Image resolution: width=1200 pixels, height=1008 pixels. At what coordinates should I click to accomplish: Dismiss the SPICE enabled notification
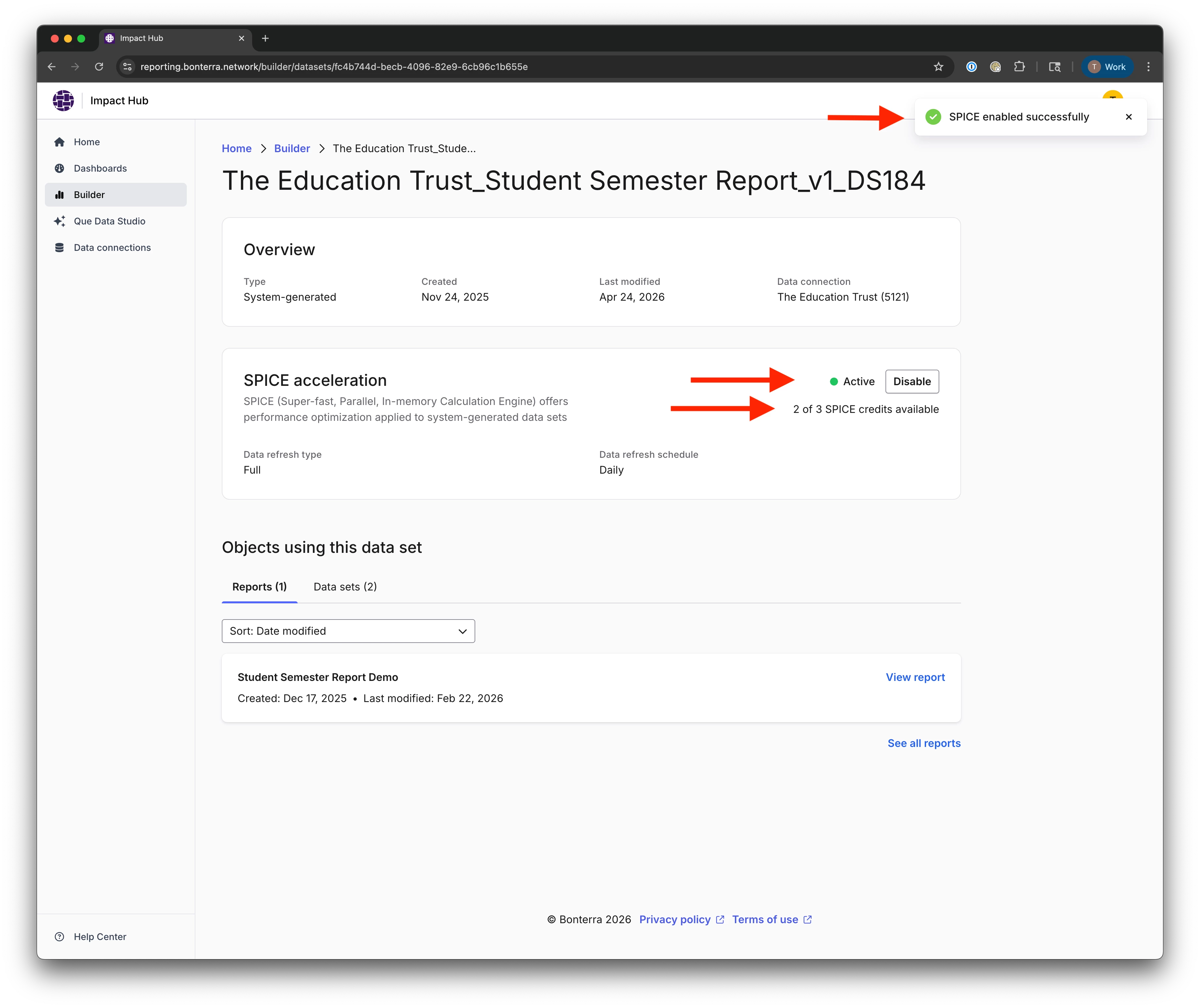coord(1129,117)
